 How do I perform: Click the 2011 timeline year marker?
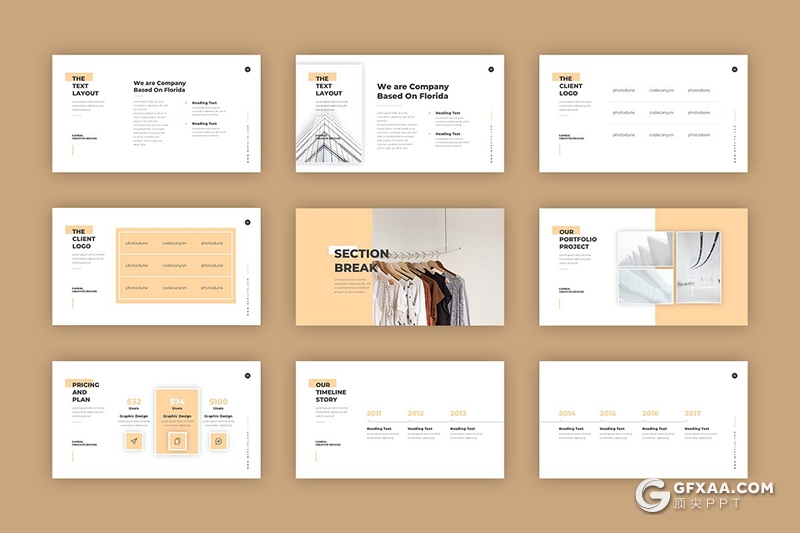click(x=374, y=413)
